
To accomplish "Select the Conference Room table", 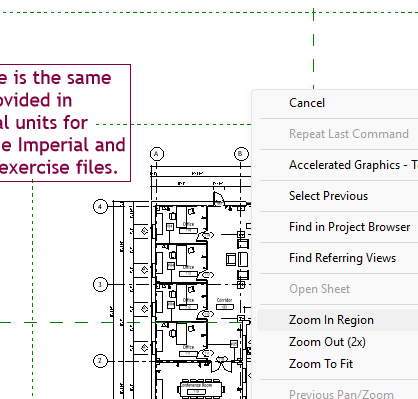I will (x=201, y=388).
